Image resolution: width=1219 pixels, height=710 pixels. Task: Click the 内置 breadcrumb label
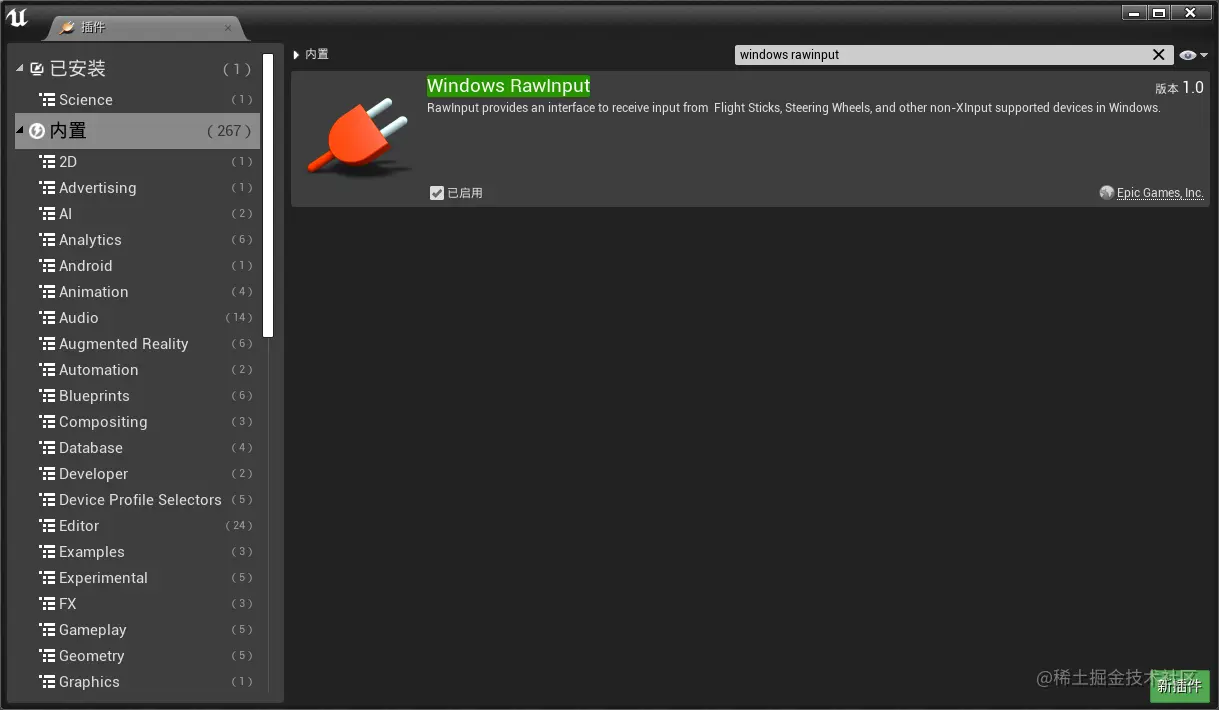(x=317, y=54)
